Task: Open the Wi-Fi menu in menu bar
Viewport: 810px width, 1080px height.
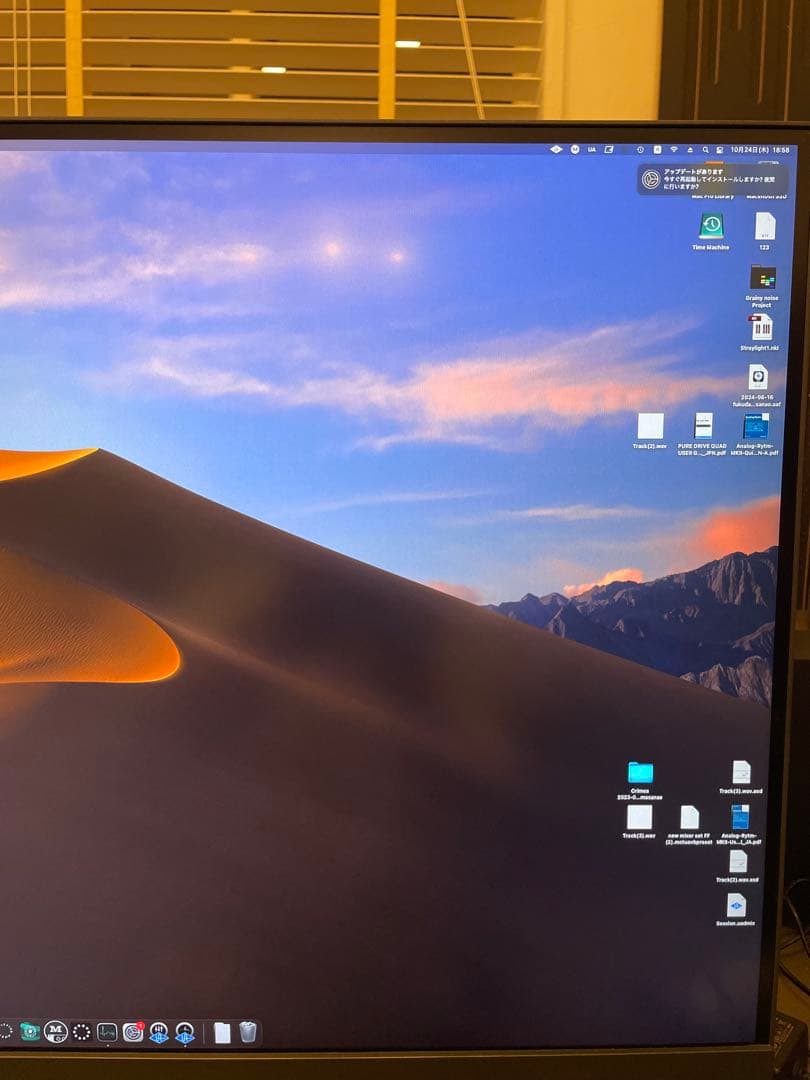Action: (x=674, y=149)
